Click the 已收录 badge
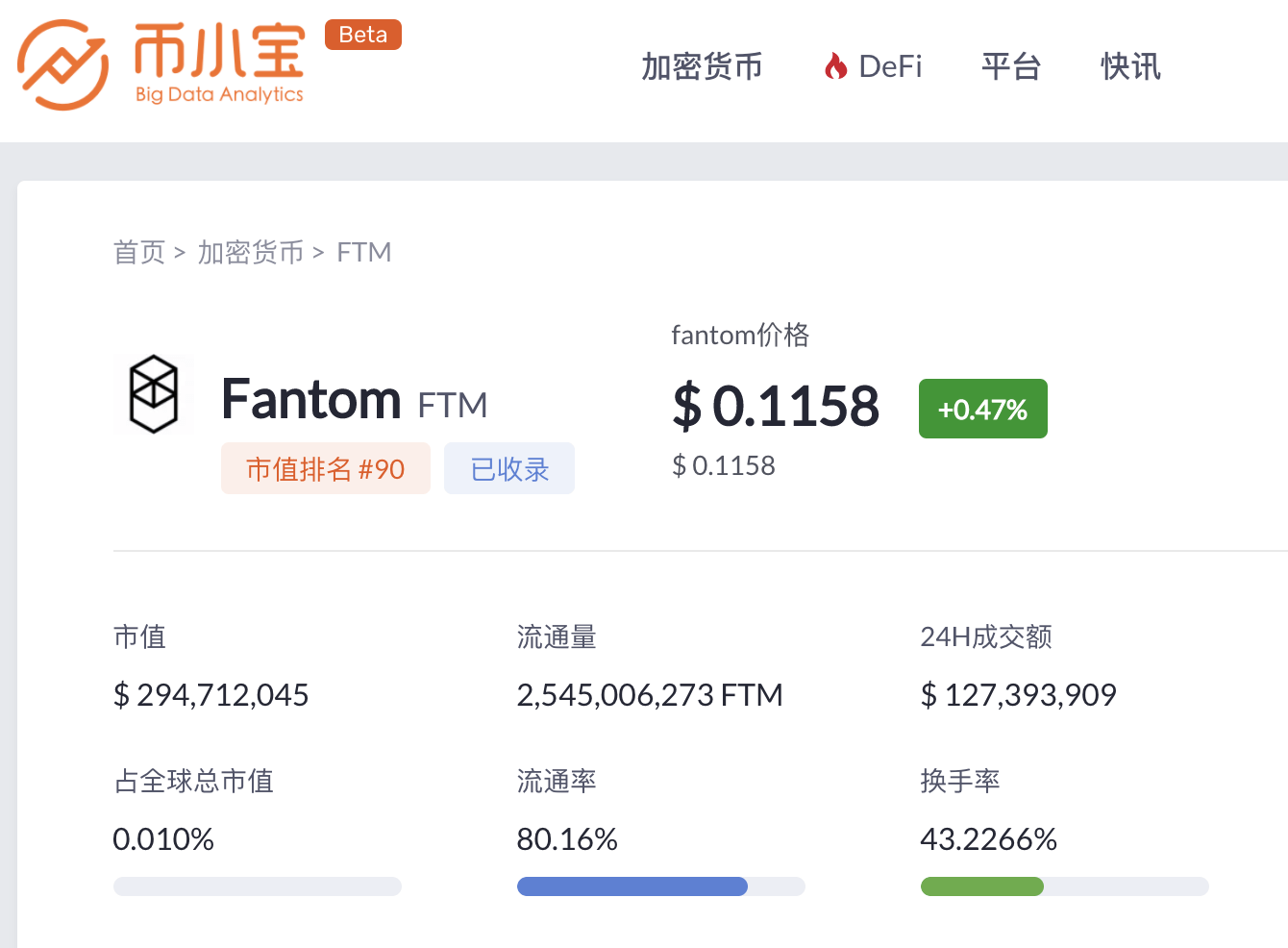Screen dimensions: 1288x948 [509, 468]
